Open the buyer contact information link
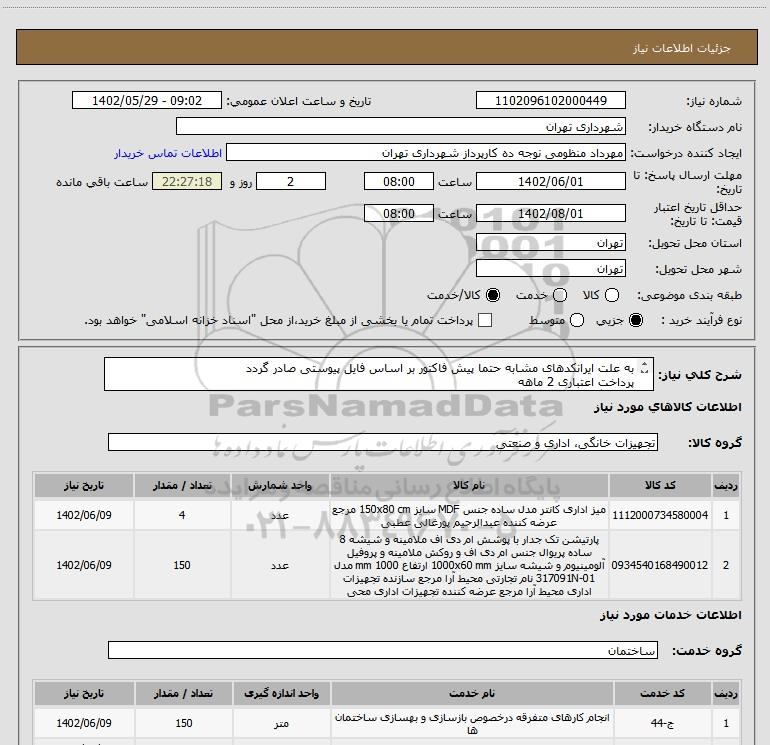770x745 pixels. (168, 153)
